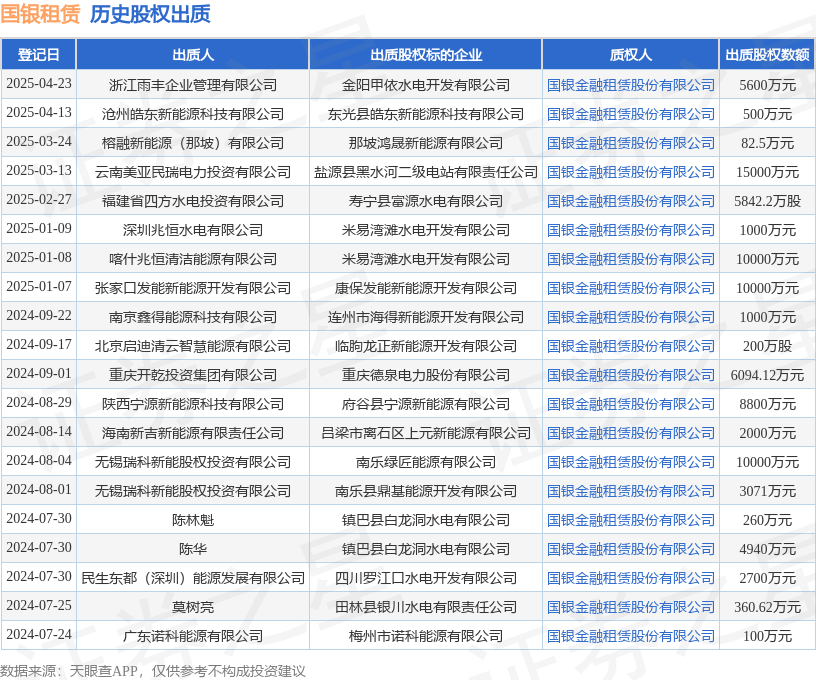Click target company 临朐龙正新能源开发有限公司
816x680 pixels.
coord(426,346)
